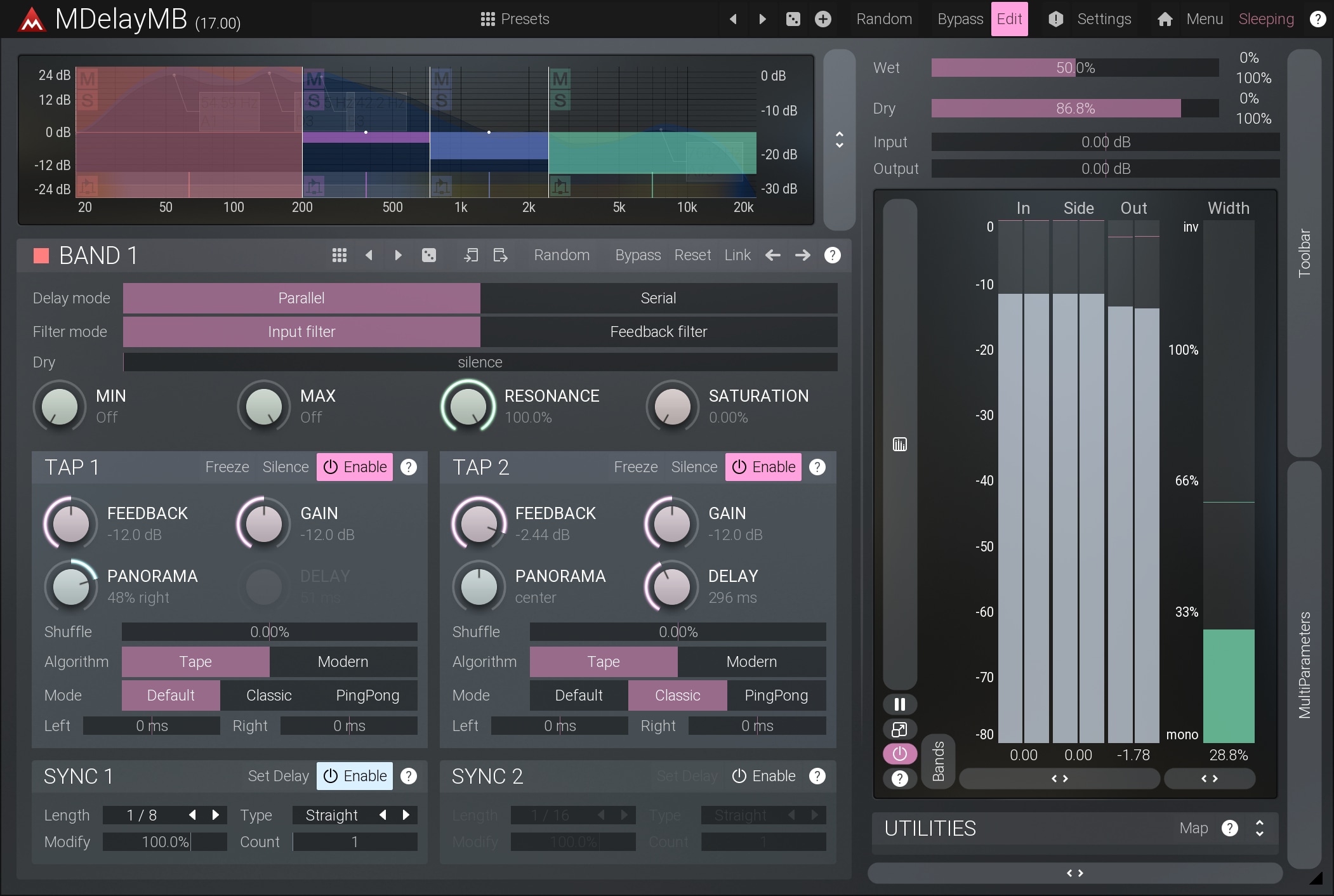Screen dimensions: 1334x896
Task: Collapse the band graph using side arrows
Action: (839, 140)
